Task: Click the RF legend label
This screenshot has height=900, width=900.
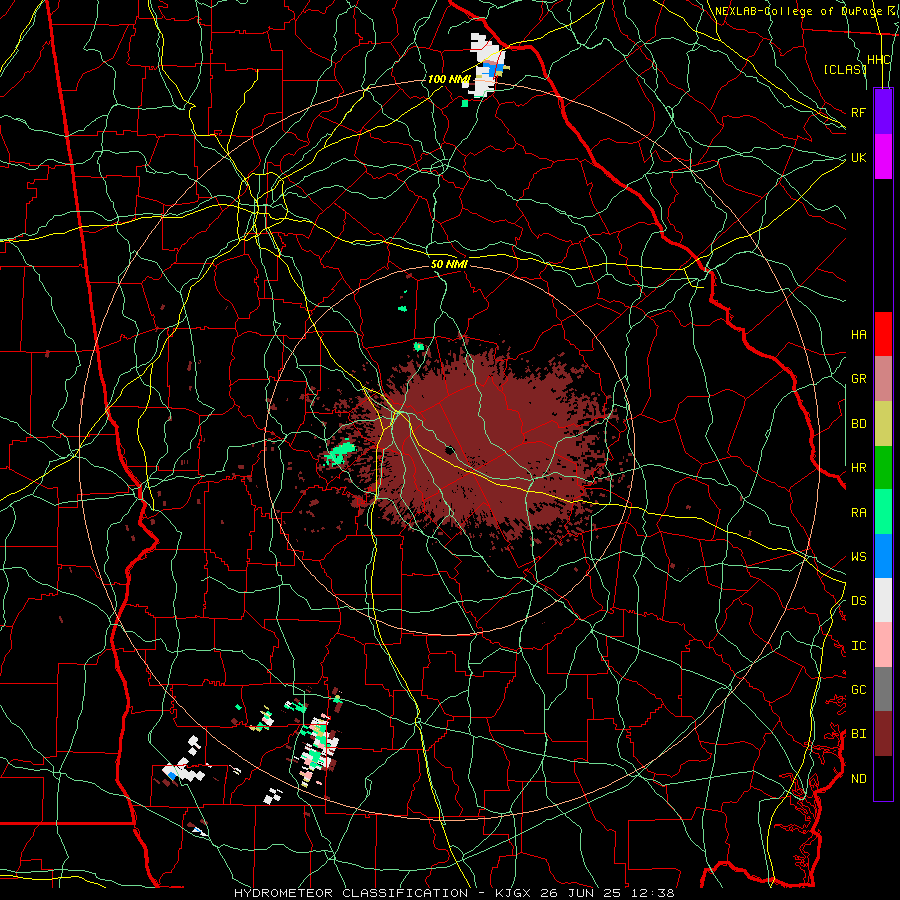Action: [x=859, y=112]
